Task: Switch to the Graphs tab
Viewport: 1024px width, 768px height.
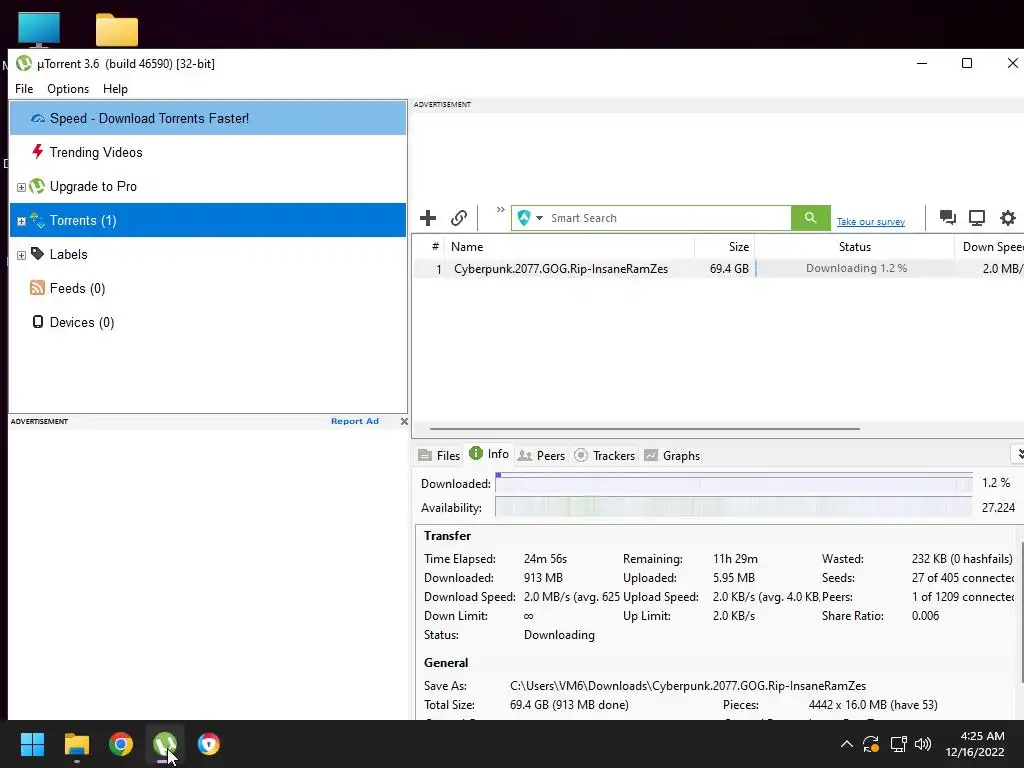Action: 672,456
